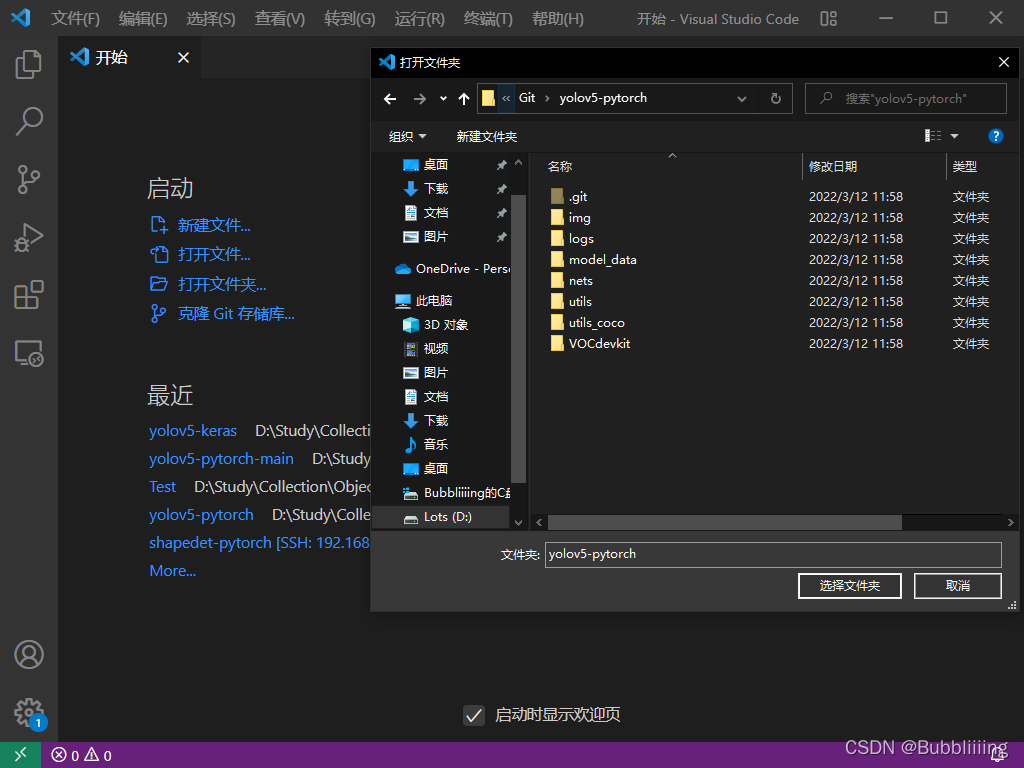Open Source Control view in activity bar
The image size is (1024, 768).
click(28, 179)
